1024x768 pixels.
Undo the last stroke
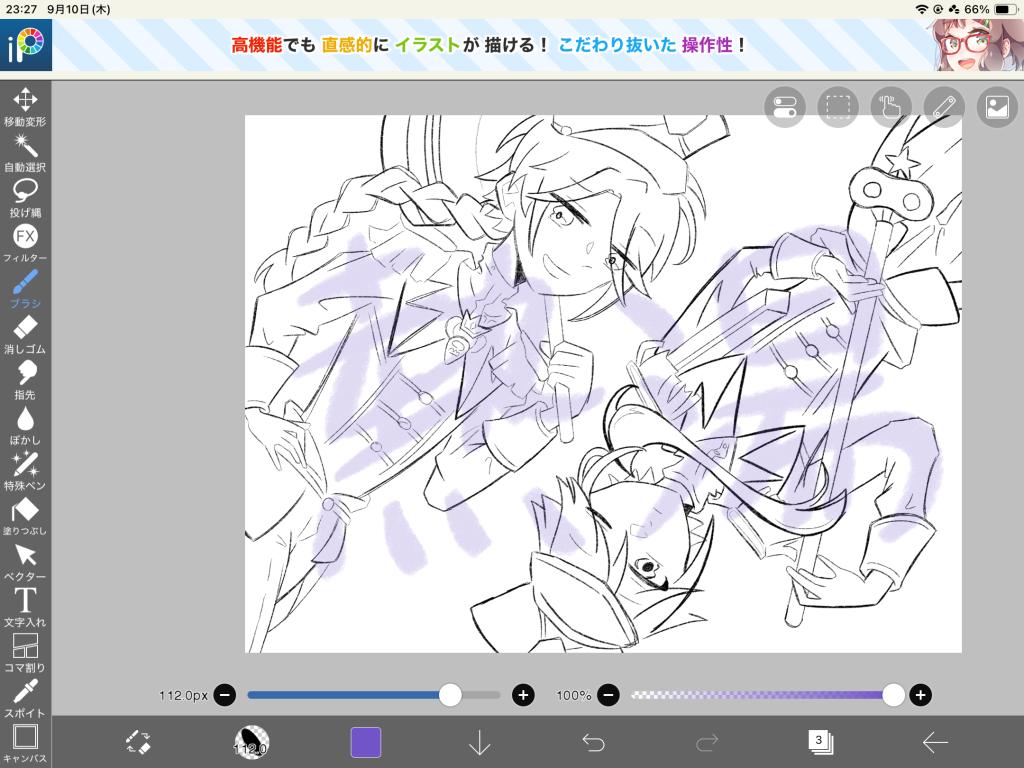pos(593,743)
